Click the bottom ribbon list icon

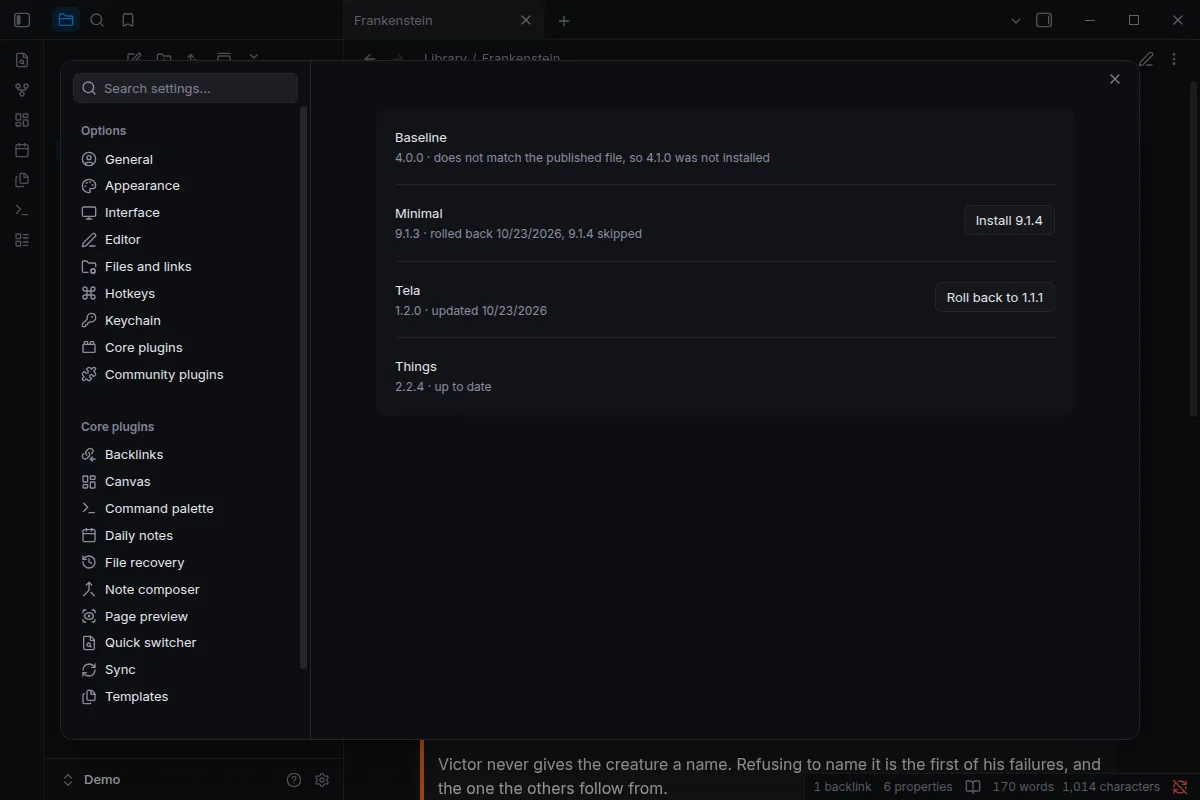pos(22,240)
